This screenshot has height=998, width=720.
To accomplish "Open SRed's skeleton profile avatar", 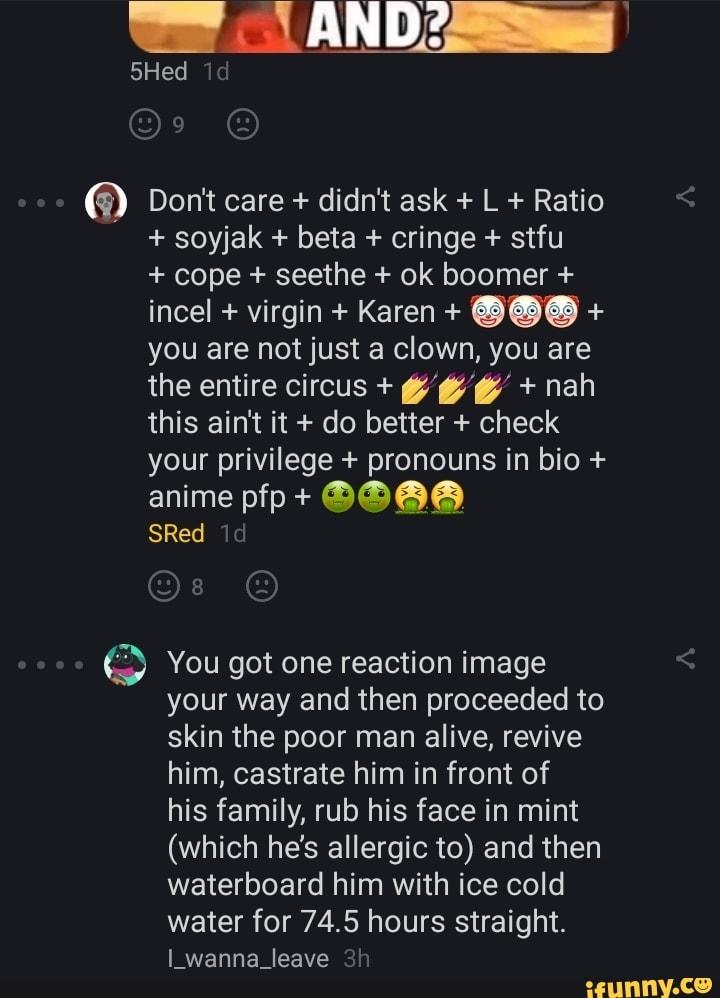I will pos(108,200).
